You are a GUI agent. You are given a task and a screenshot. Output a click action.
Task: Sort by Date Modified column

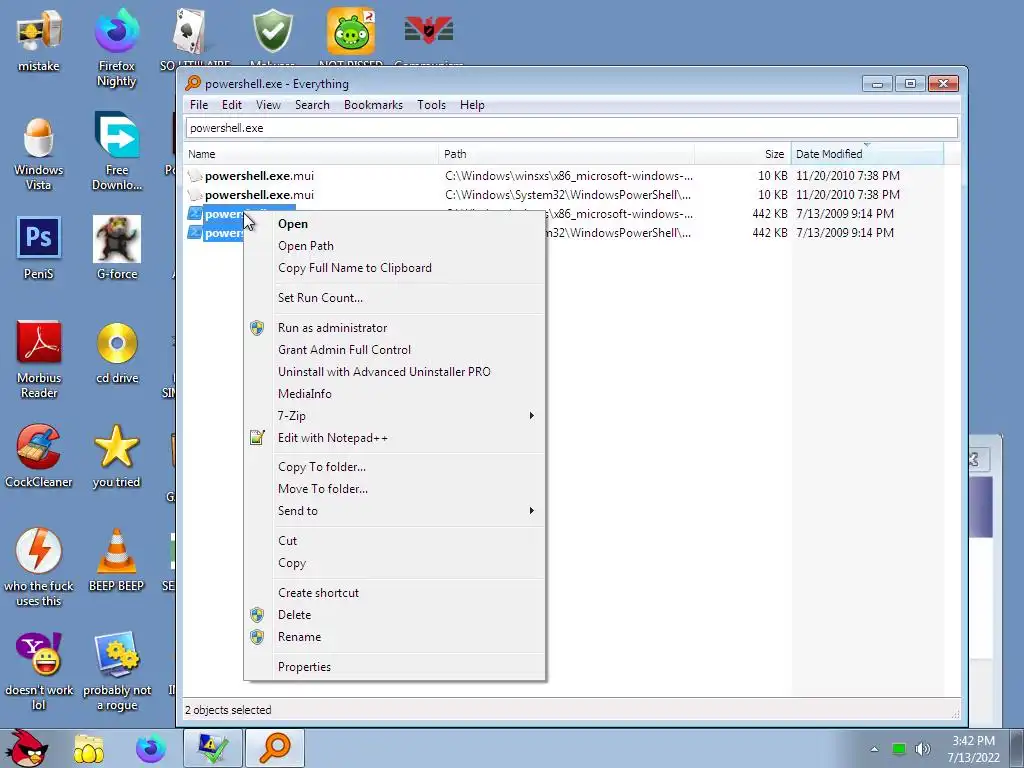pos(867,154)
